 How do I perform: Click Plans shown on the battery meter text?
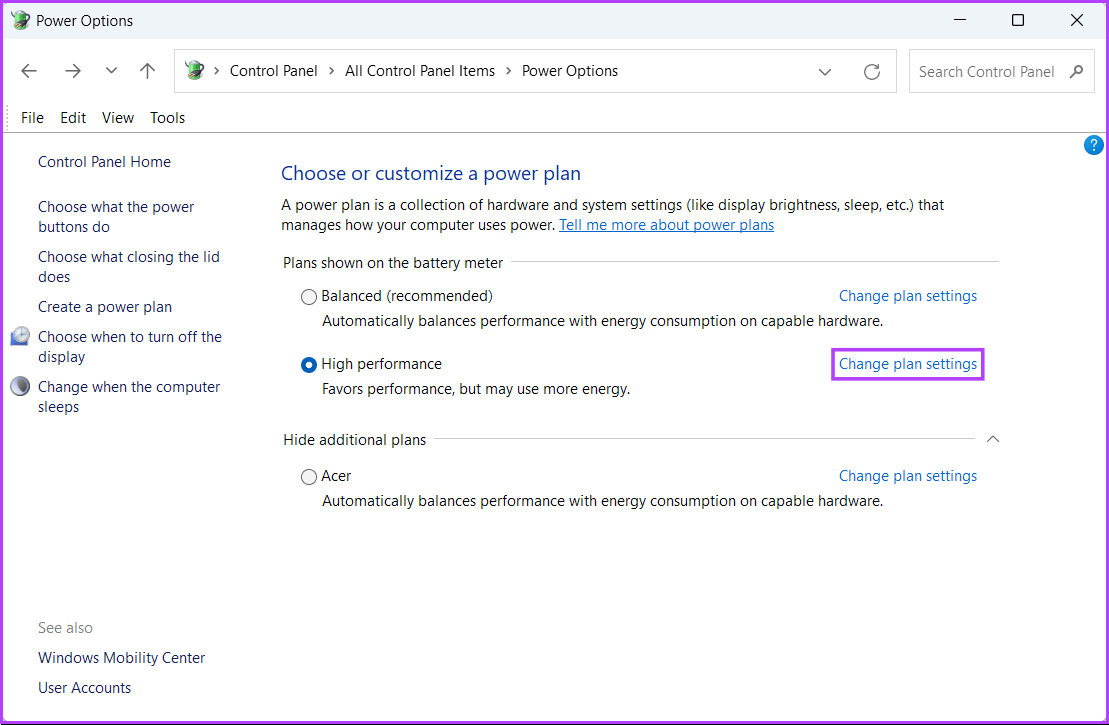click(393, 263)
